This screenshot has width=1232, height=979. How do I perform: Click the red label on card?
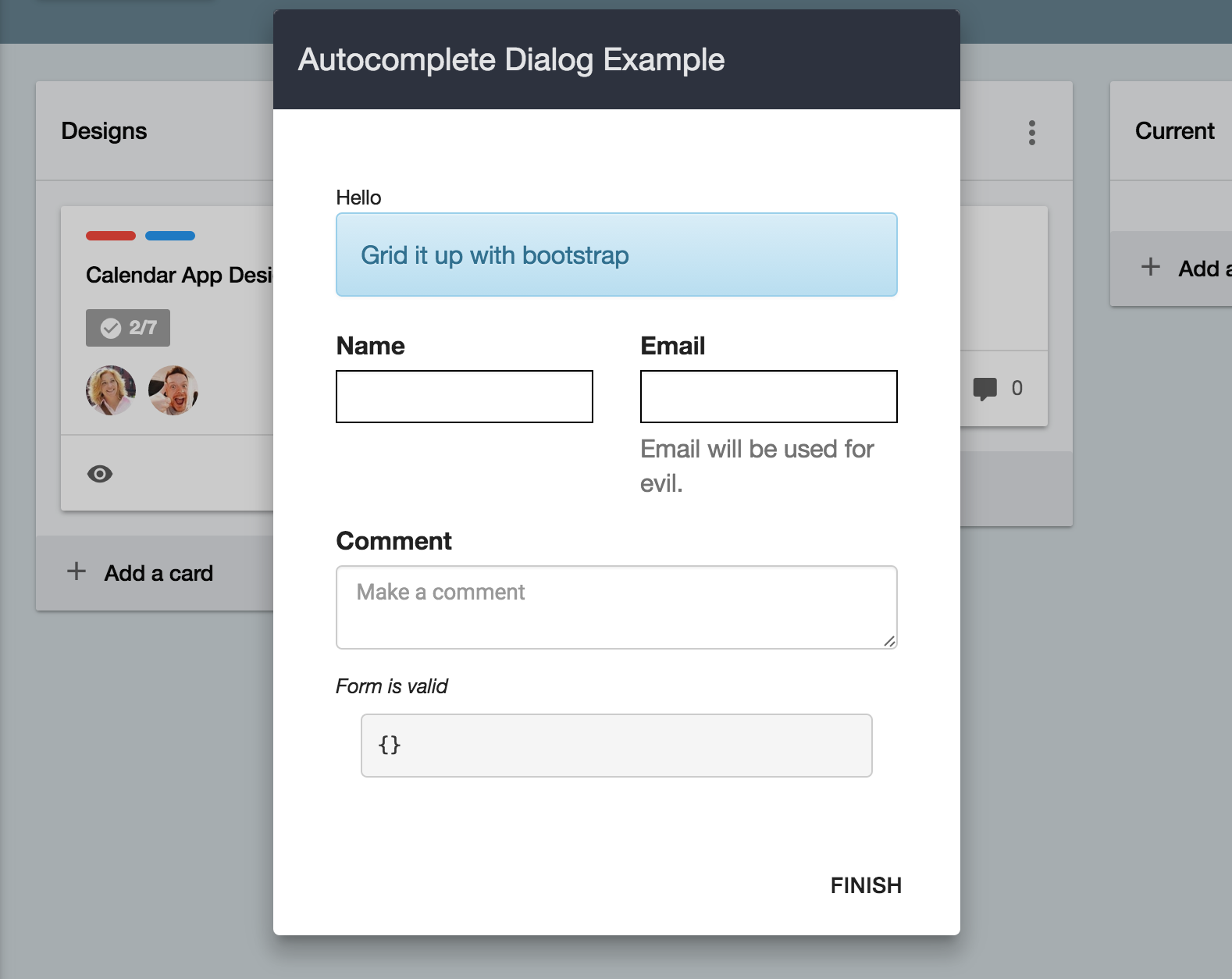point(111,236)
